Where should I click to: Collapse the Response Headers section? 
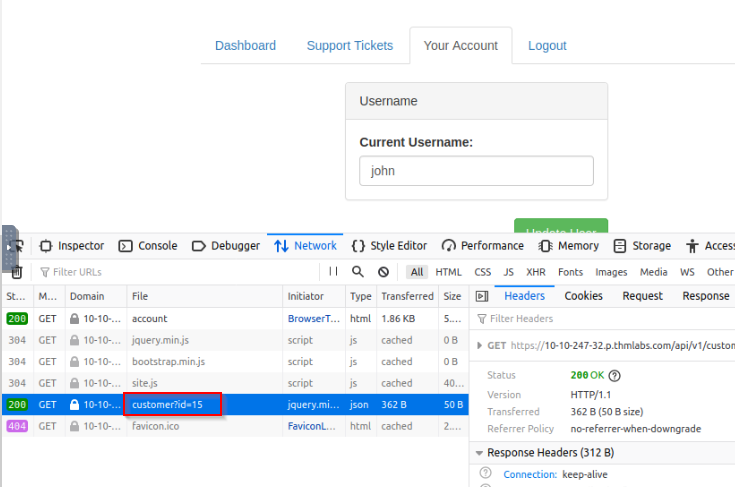tap(479, 453)
